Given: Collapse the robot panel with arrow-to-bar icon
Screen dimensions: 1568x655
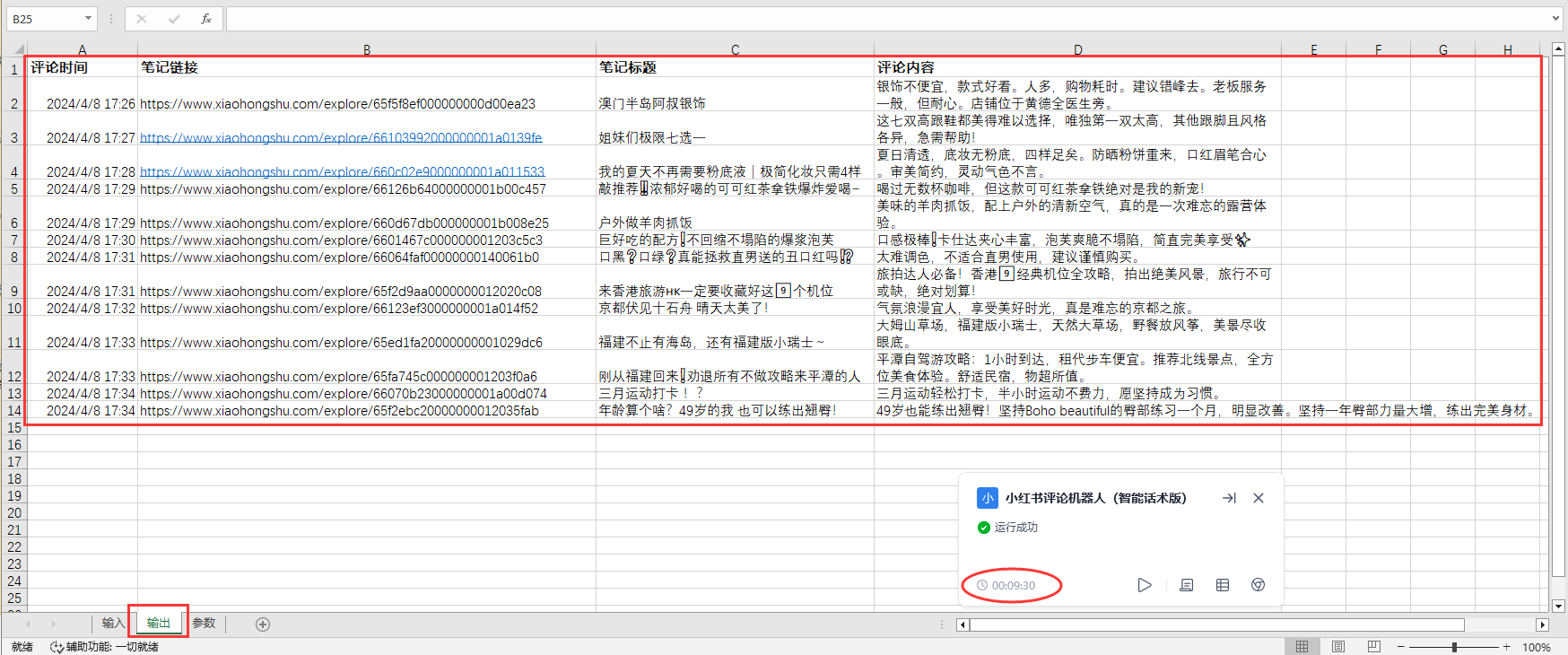Looking at the screenshot, I should tap(1229, 498).
